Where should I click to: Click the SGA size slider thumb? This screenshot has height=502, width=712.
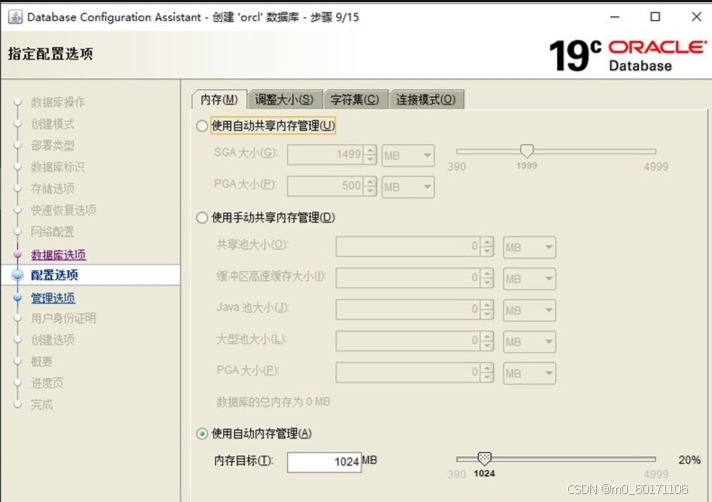point(527,151)
